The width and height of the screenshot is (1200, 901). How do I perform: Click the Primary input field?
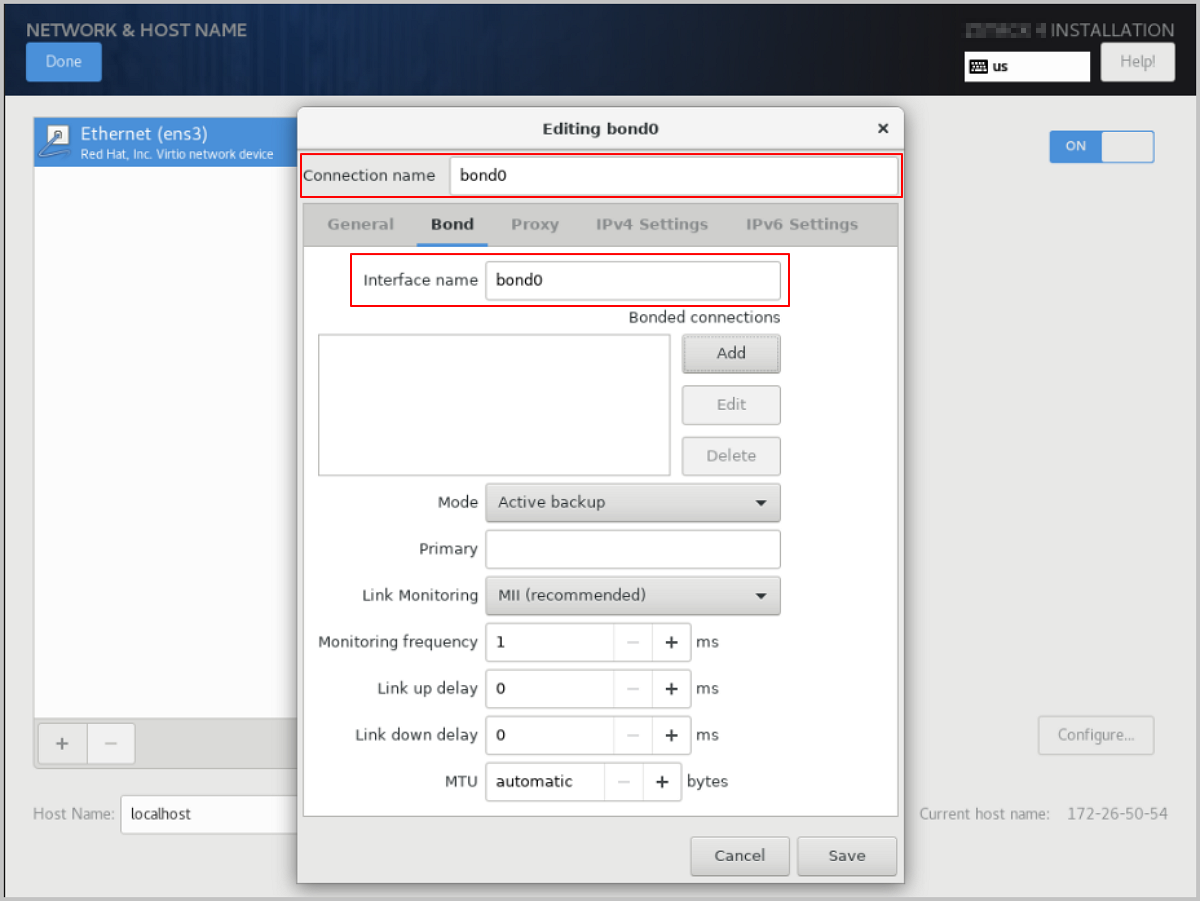pos(632,549)
